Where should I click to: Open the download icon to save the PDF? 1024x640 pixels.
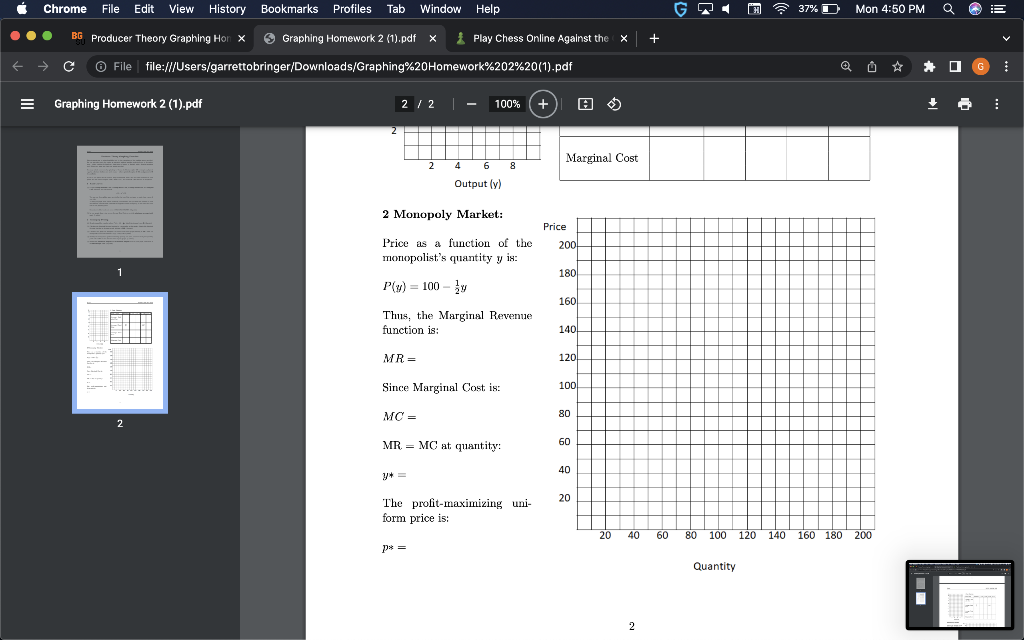tap(933, 104)
